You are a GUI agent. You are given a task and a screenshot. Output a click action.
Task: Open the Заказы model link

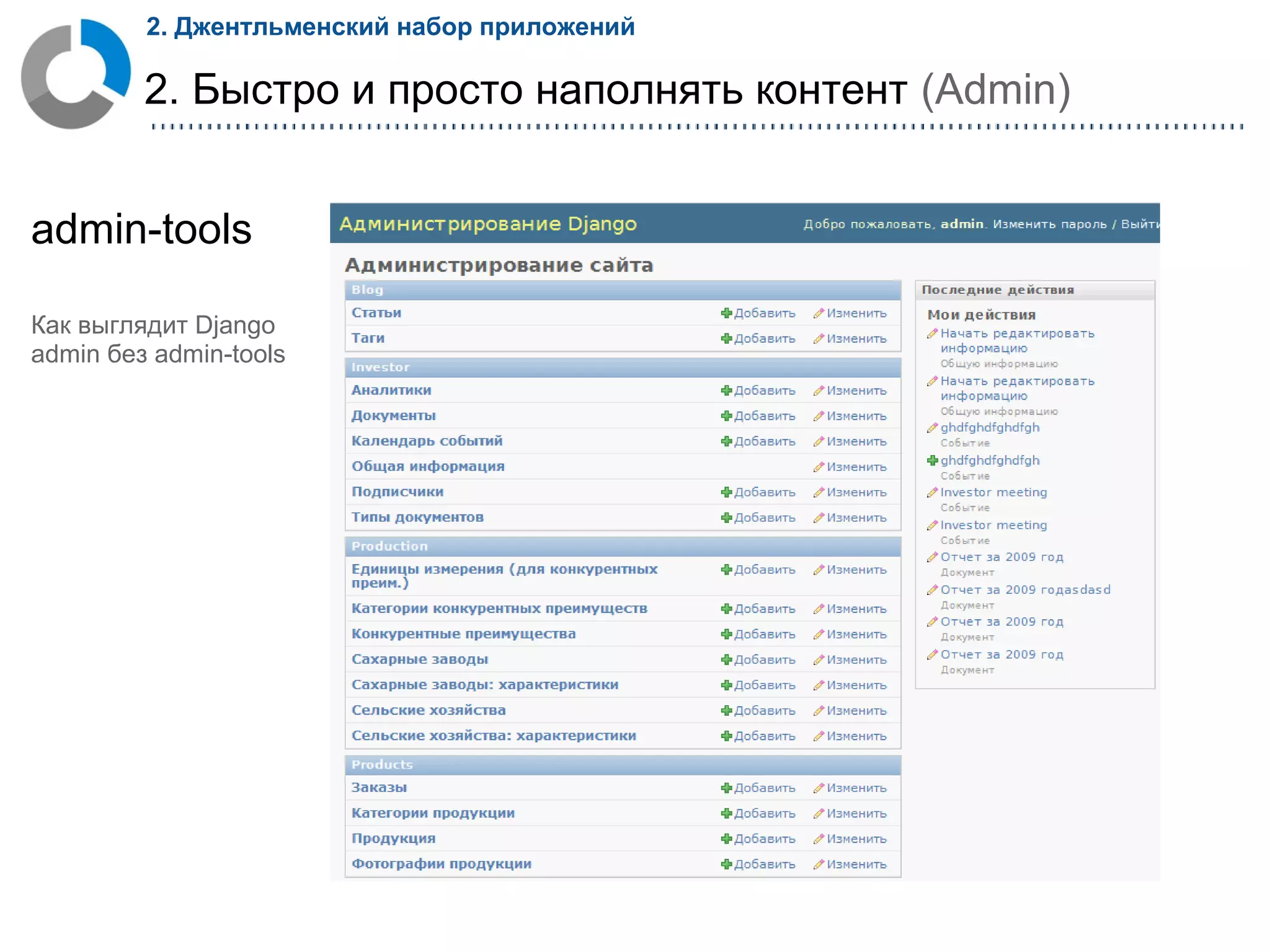(x=379, y=788)
